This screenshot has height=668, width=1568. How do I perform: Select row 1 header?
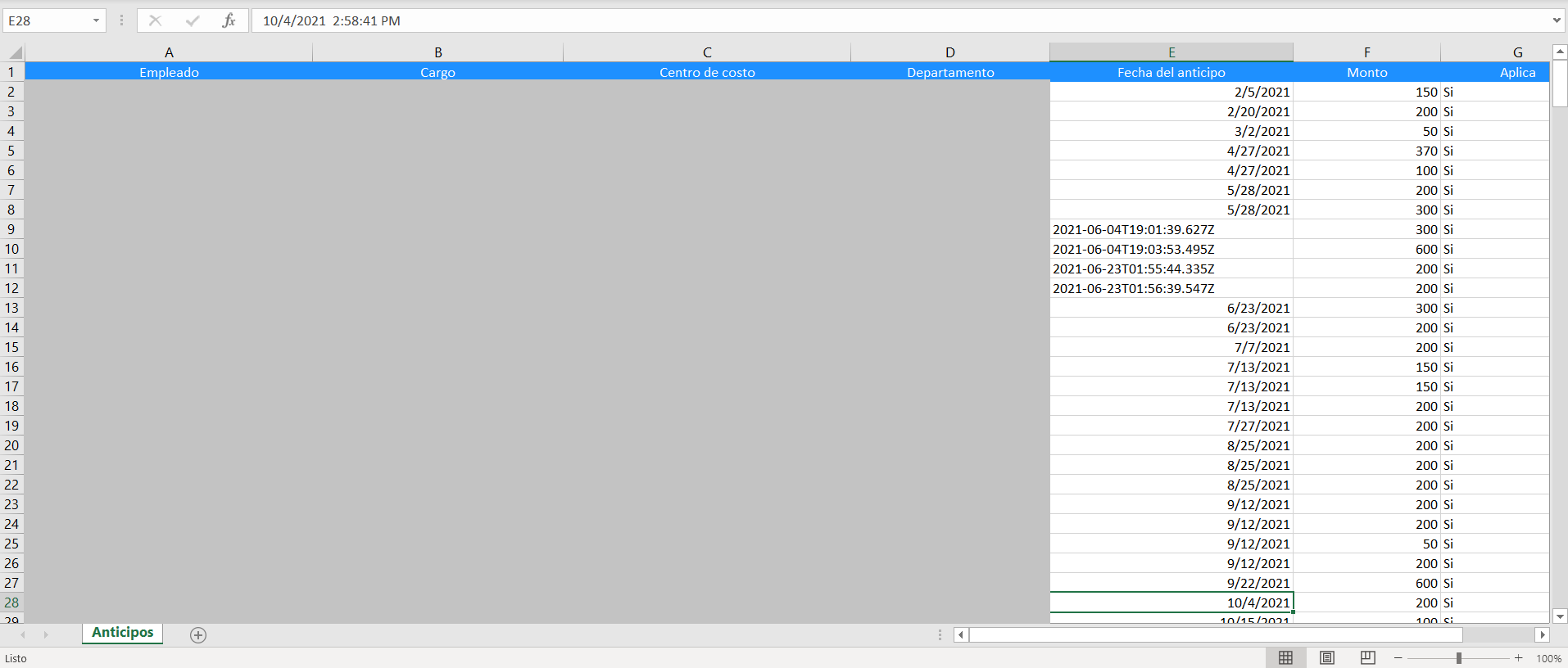(x=11, y=72)
